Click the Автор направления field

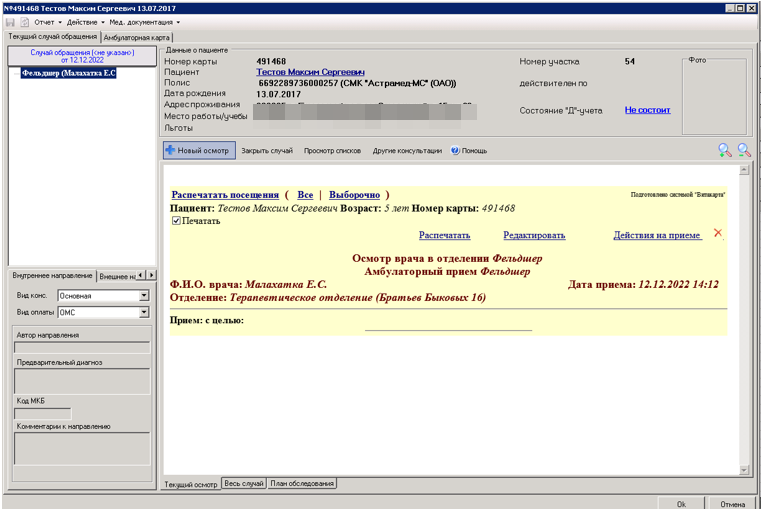pos(82,348)
